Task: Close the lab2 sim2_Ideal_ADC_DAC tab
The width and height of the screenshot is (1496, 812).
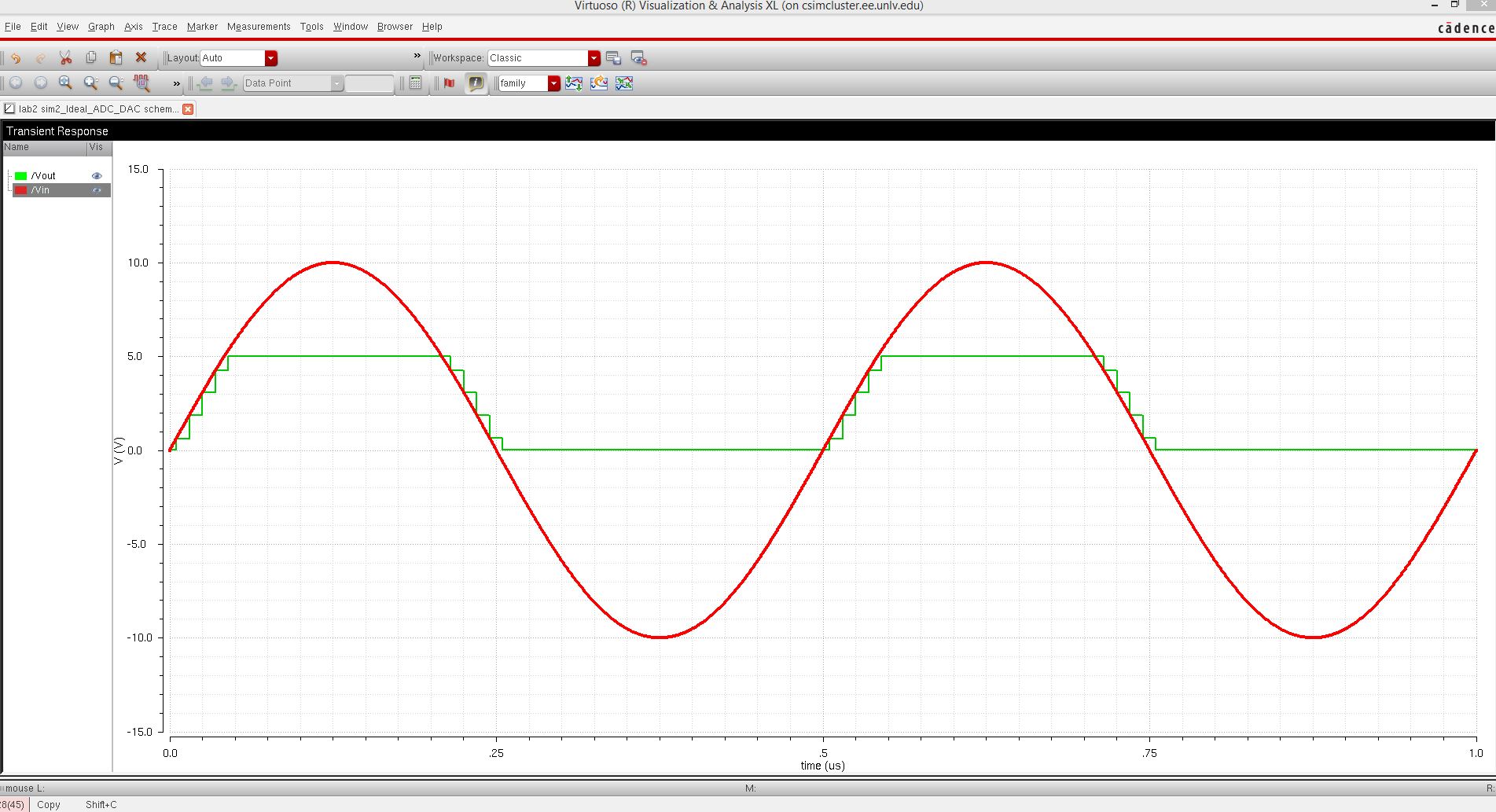Action: click(x=187, y=109)
